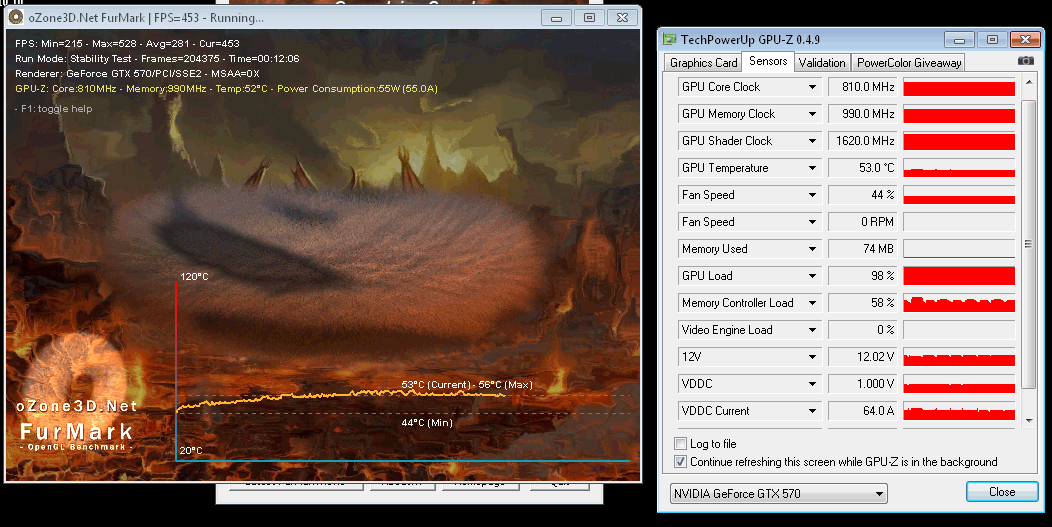
Task: Select the Sensors tab
Action: (768, 61)
